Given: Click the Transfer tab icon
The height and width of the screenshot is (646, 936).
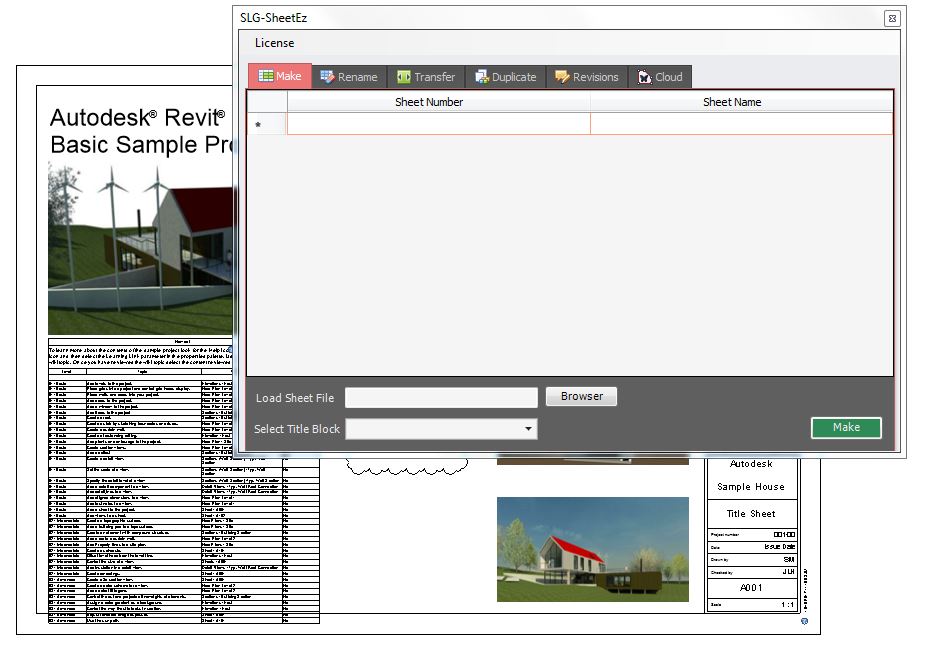Looking at the screenshot, I should [x=404, y=76].
